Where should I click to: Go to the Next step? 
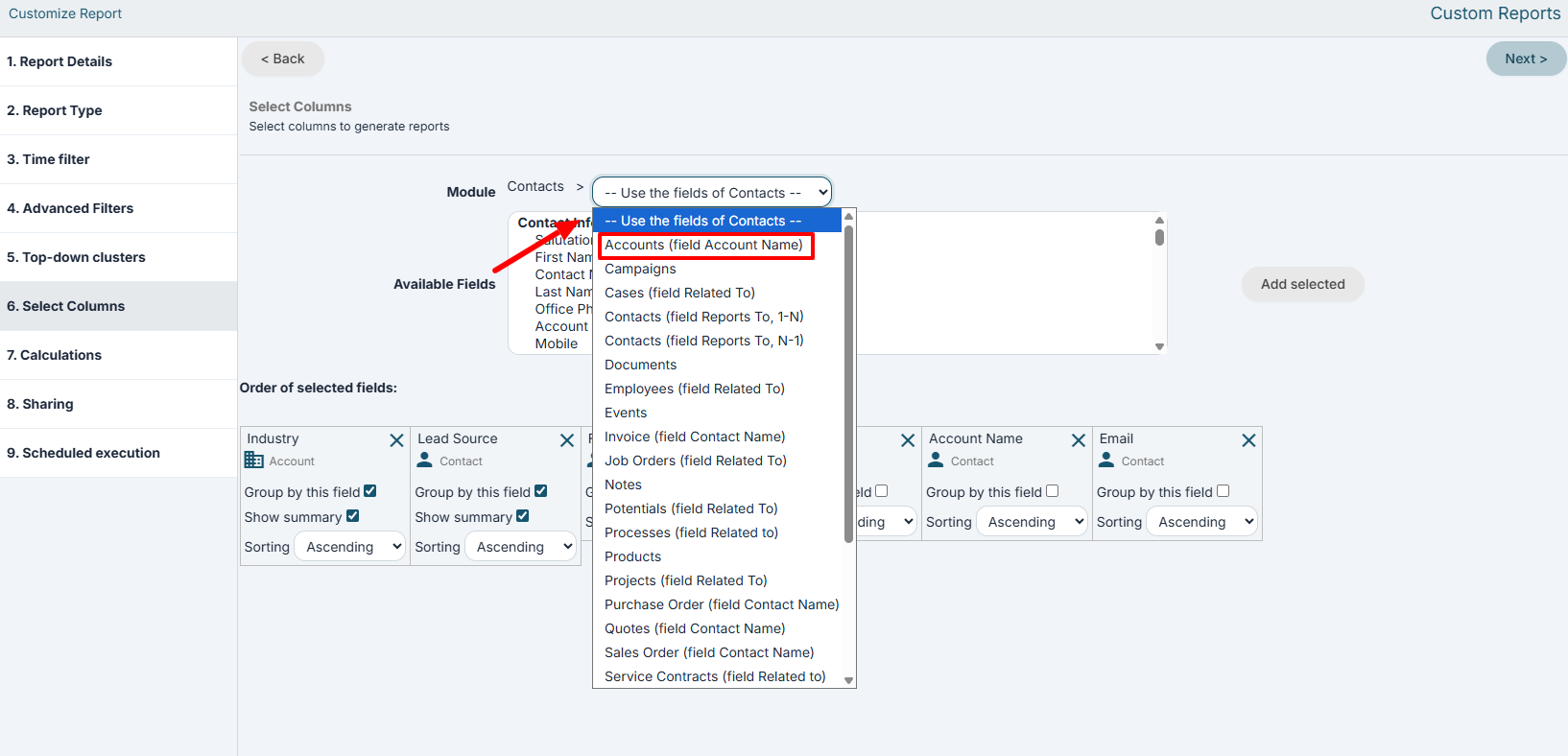tap(1526, 59)
